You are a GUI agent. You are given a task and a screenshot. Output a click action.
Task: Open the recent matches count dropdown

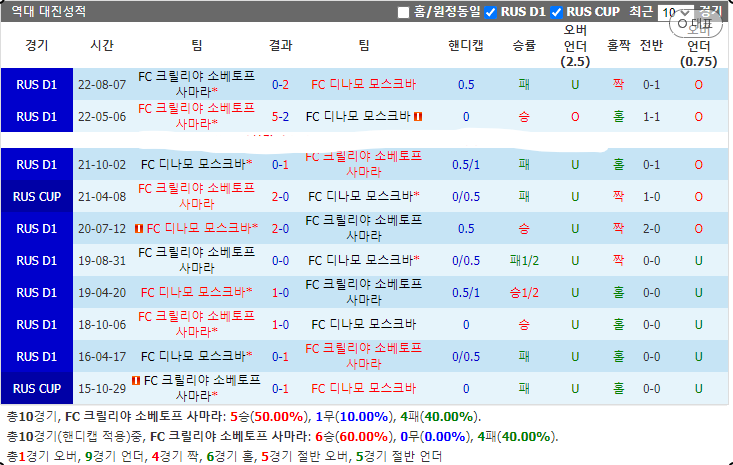pos(676,13)
